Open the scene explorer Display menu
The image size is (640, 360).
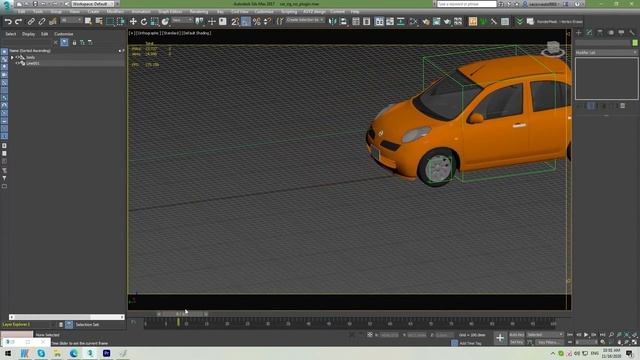28,34
